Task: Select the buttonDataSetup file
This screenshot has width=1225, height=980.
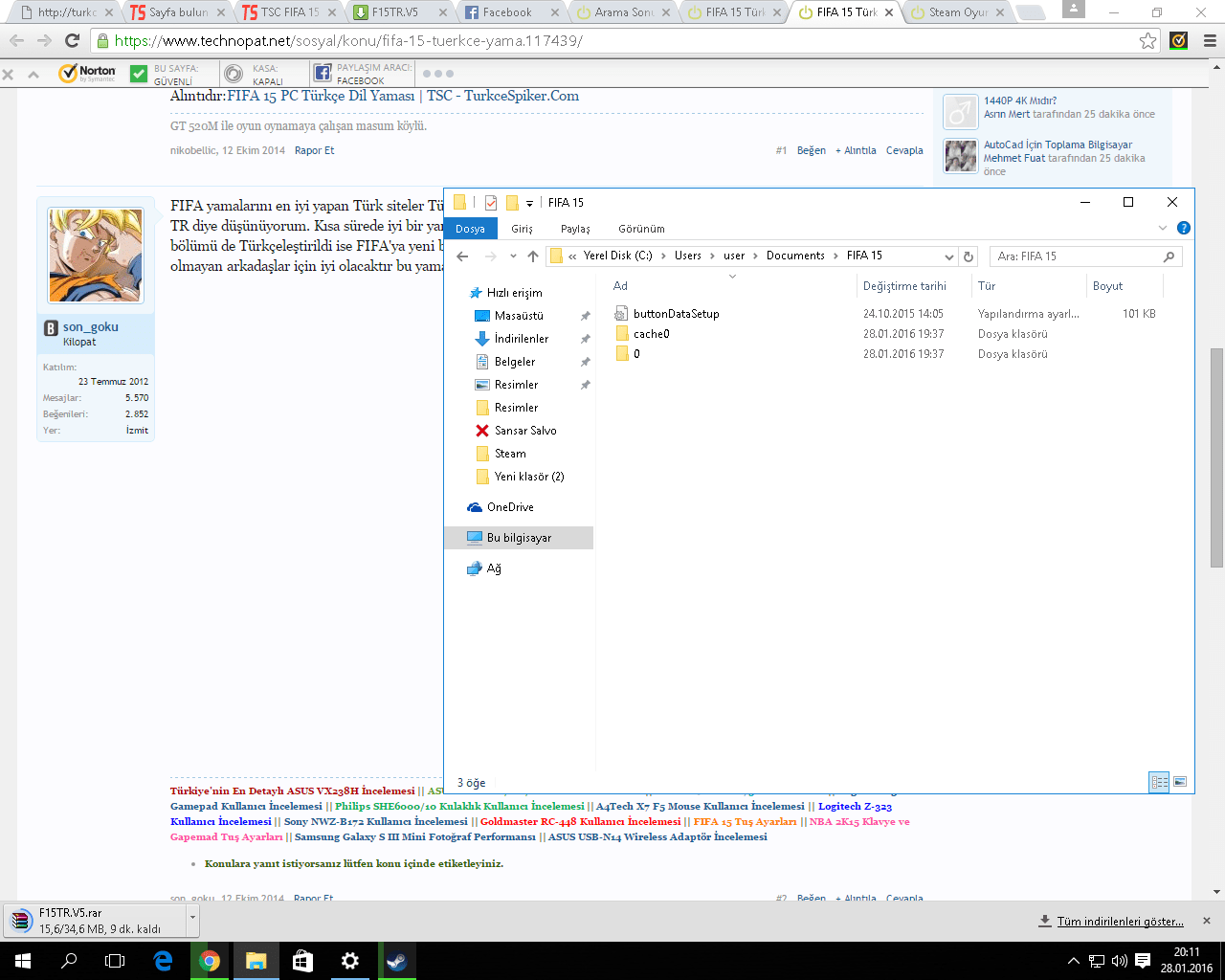Action: (x=676, y=314)
